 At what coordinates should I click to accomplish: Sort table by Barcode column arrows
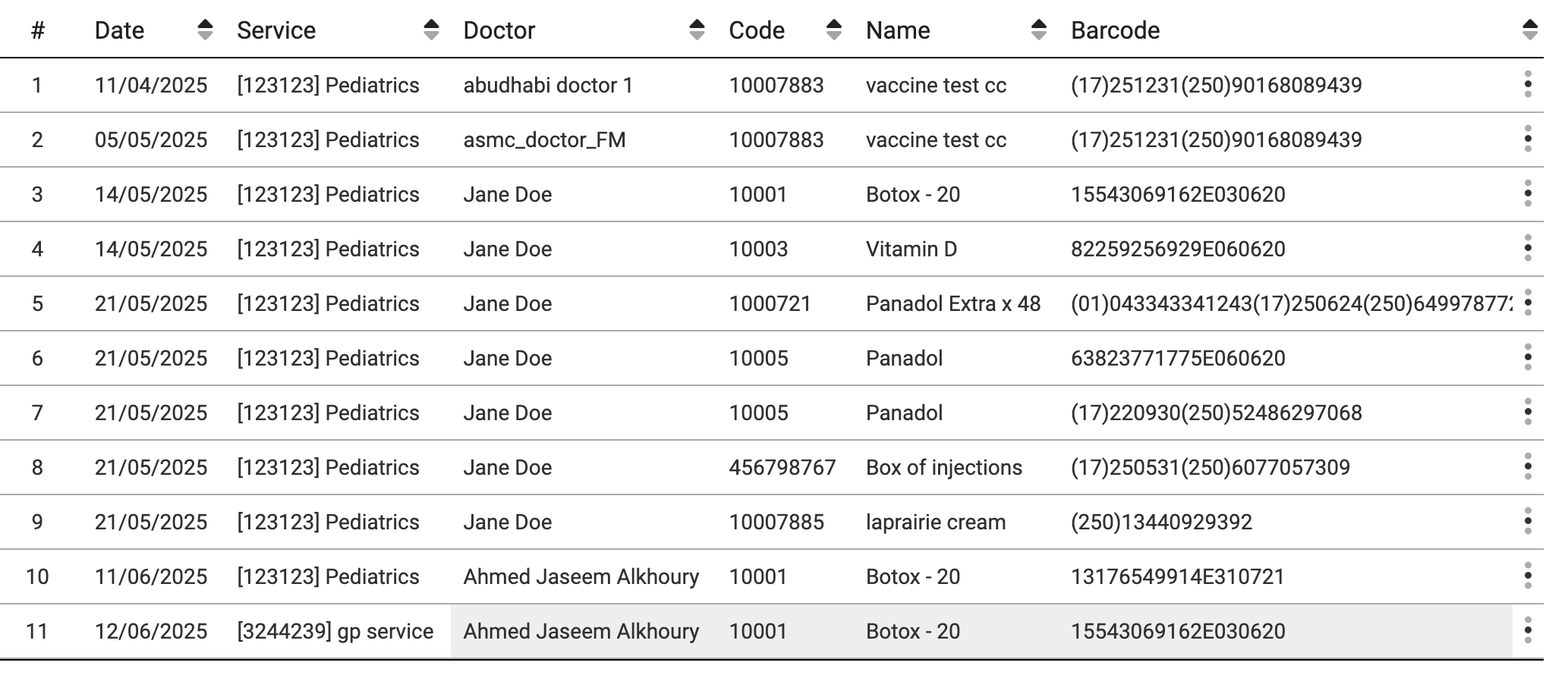coord(1529,30)
